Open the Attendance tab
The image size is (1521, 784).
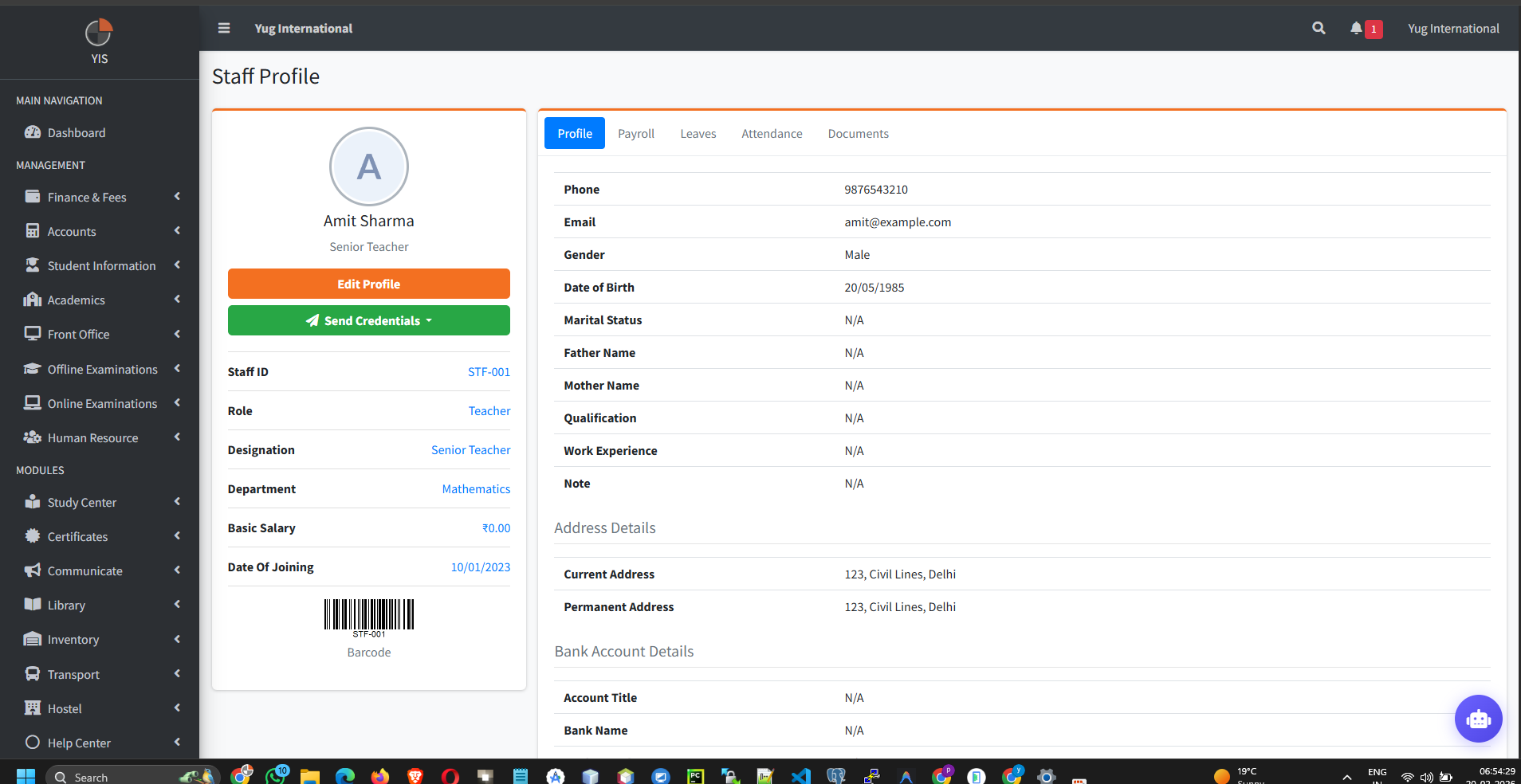point(772,133)
